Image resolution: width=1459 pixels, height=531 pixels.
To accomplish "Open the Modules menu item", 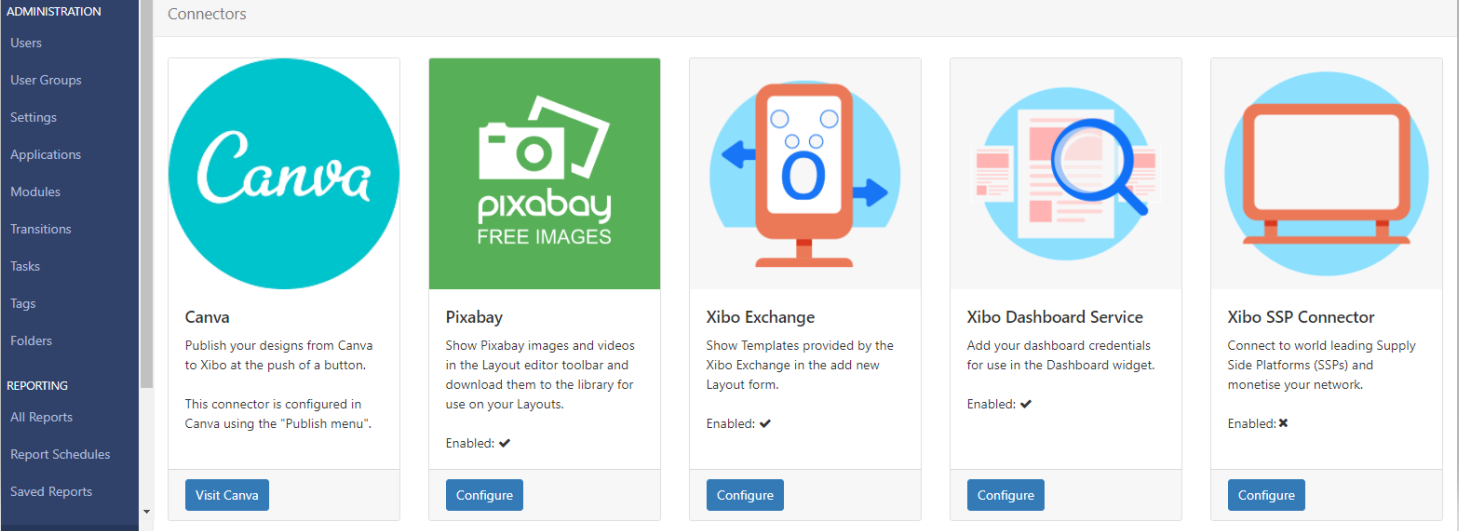I will pyautogui.click(x=35, y=192).
